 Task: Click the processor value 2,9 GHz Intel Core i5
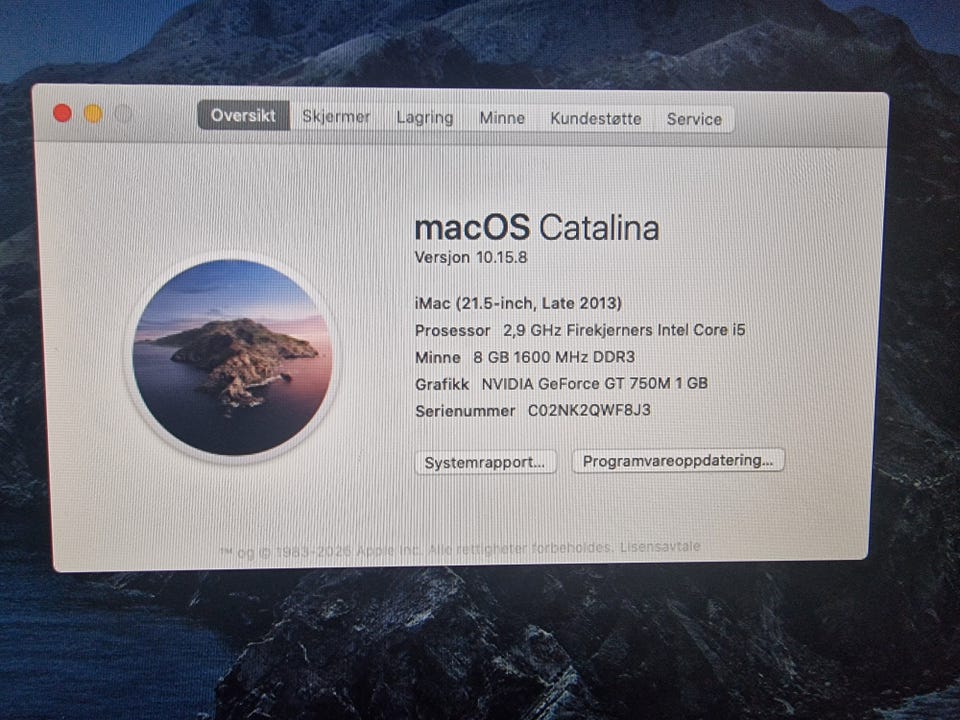[624, 330]
